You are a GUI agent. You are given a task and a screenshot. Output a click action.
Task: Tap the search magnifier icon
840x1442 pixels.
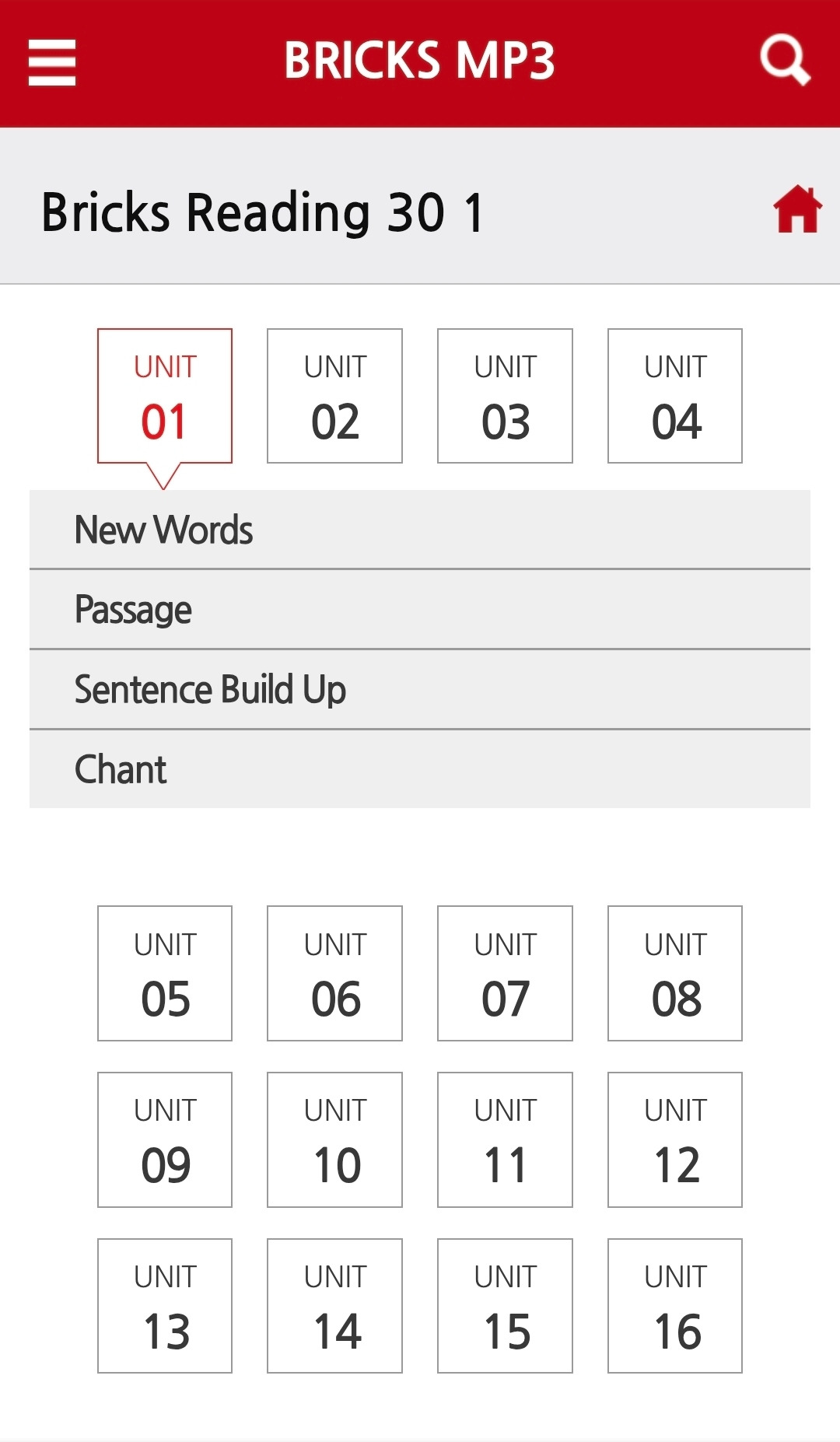(785, 60)
